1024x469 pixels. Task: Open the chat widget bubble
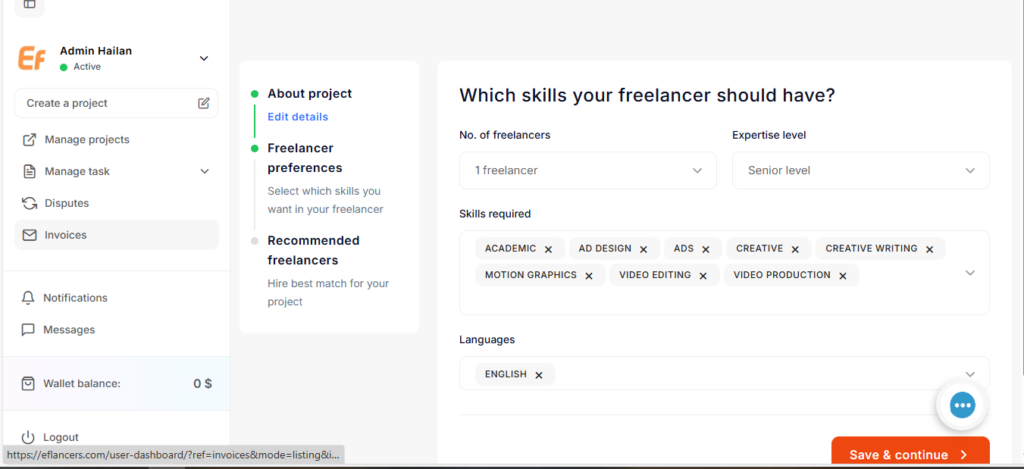[961, 404]
